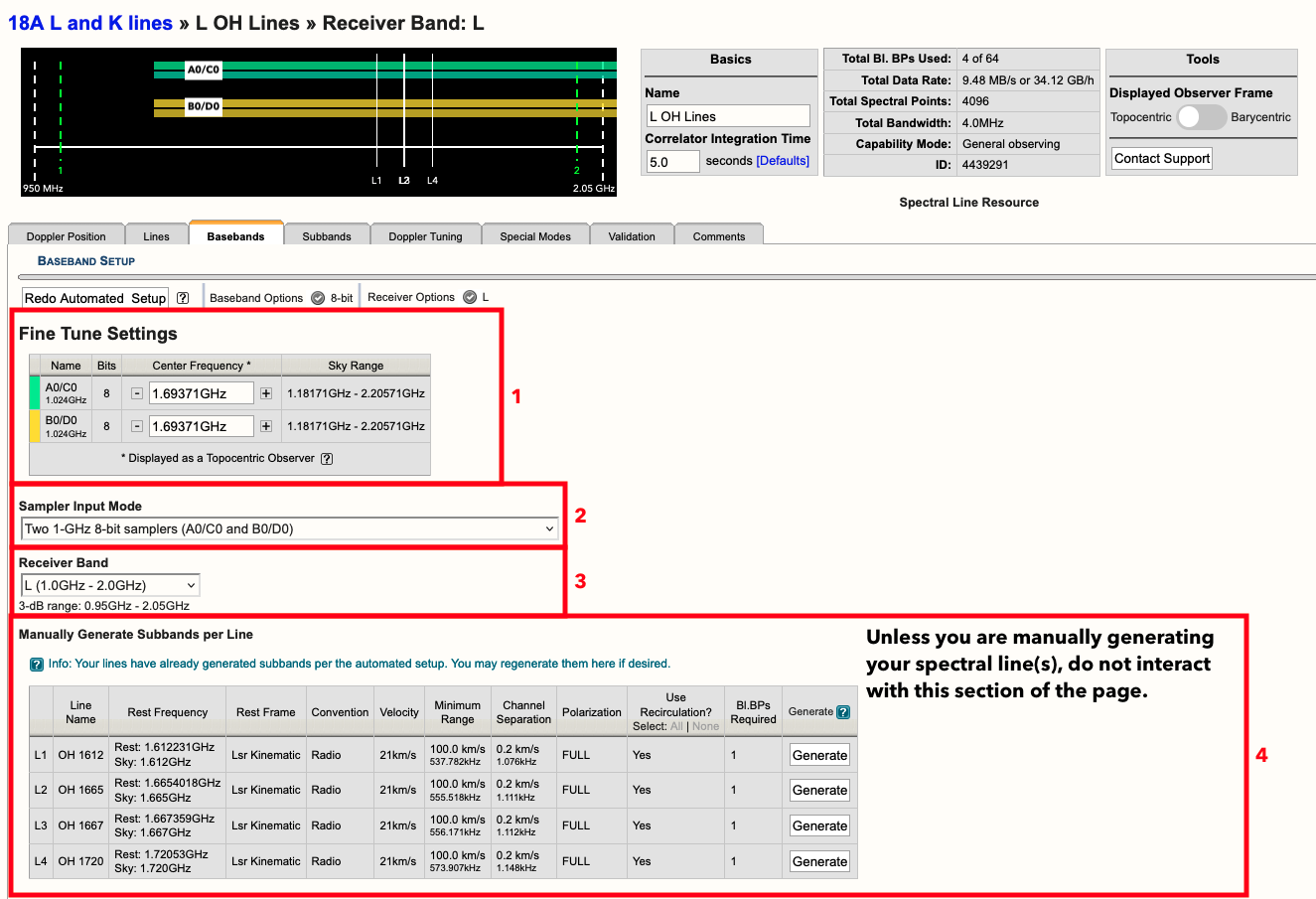Open the Sampler Input Mode dropdown
Screen dimensions: 1316x899
290,528
